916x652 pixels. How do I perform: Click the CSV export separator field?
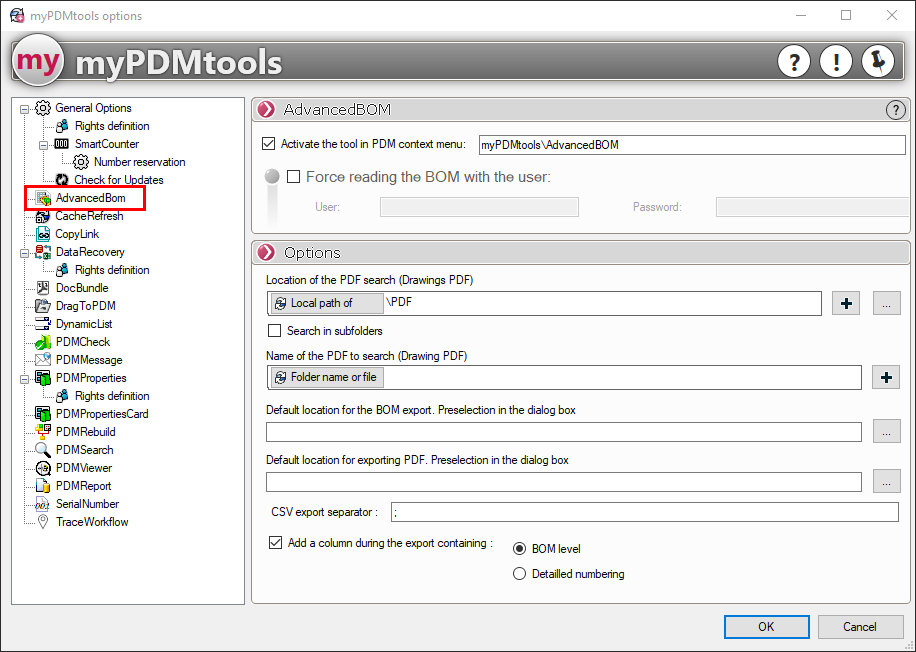[644, 512]
